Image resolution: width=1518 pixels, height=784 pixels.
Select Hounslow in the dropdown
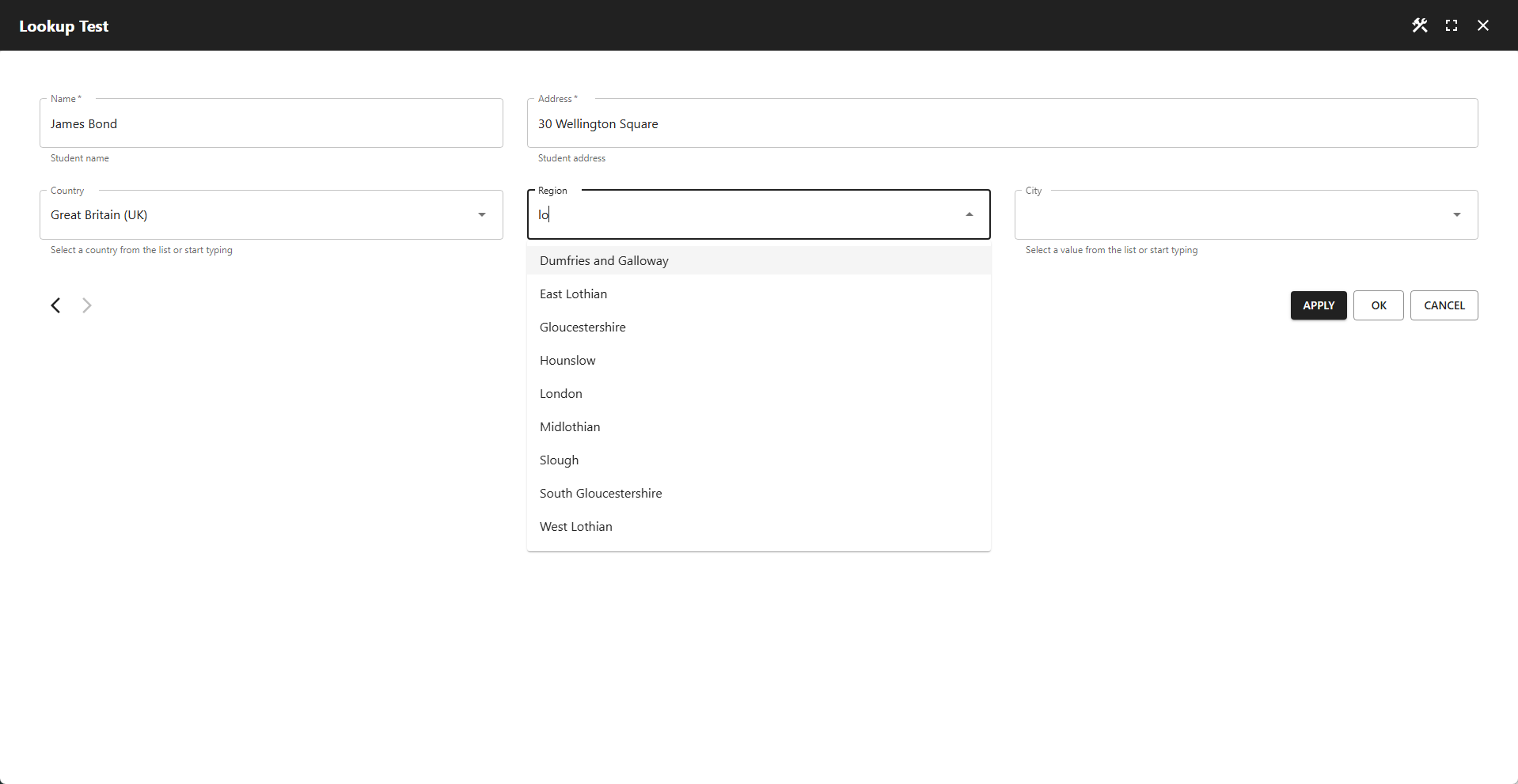(567, 361)
